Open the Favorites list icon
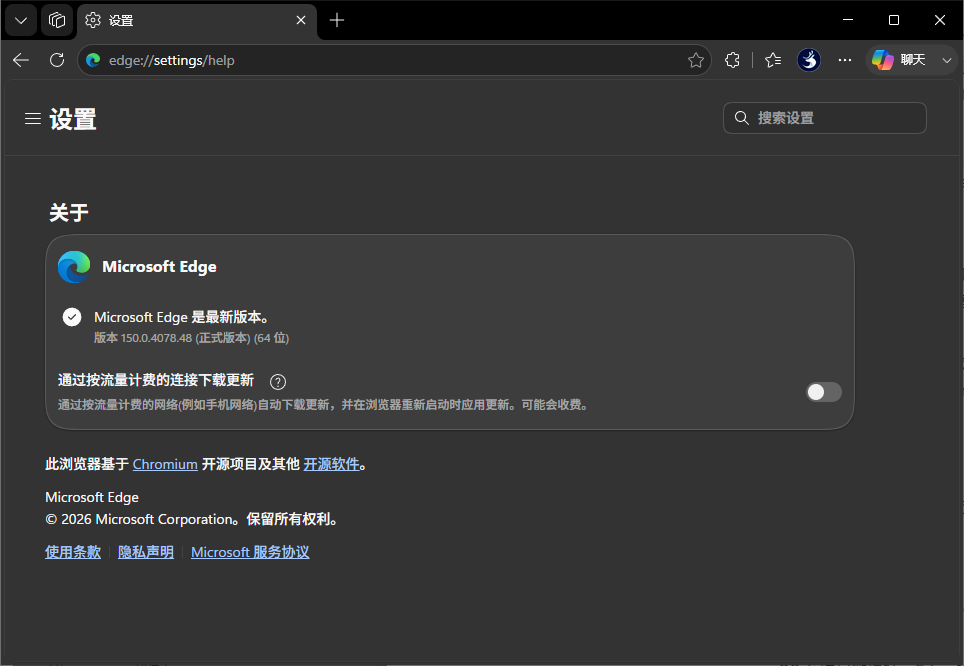The image size is (964, 666). point(773,60)
